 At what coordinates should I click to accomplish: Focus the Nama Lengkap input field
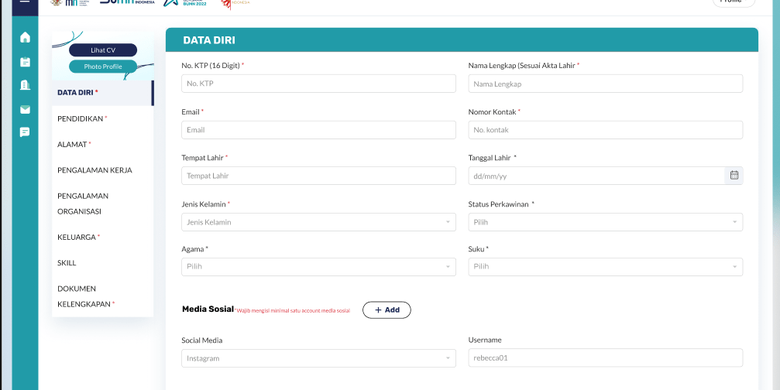pos(605,84)
